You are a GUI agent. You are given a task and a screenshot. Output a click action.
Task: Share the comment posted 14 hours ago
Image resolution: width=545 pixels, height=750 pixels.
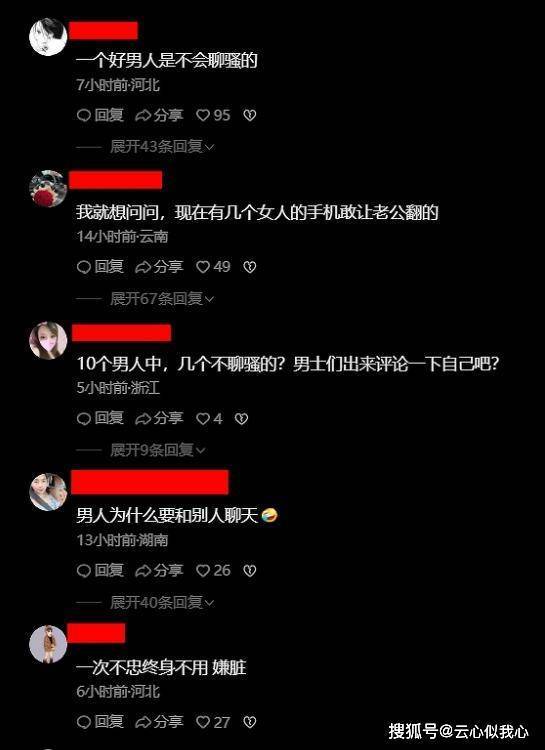click(x=159, y=266)
